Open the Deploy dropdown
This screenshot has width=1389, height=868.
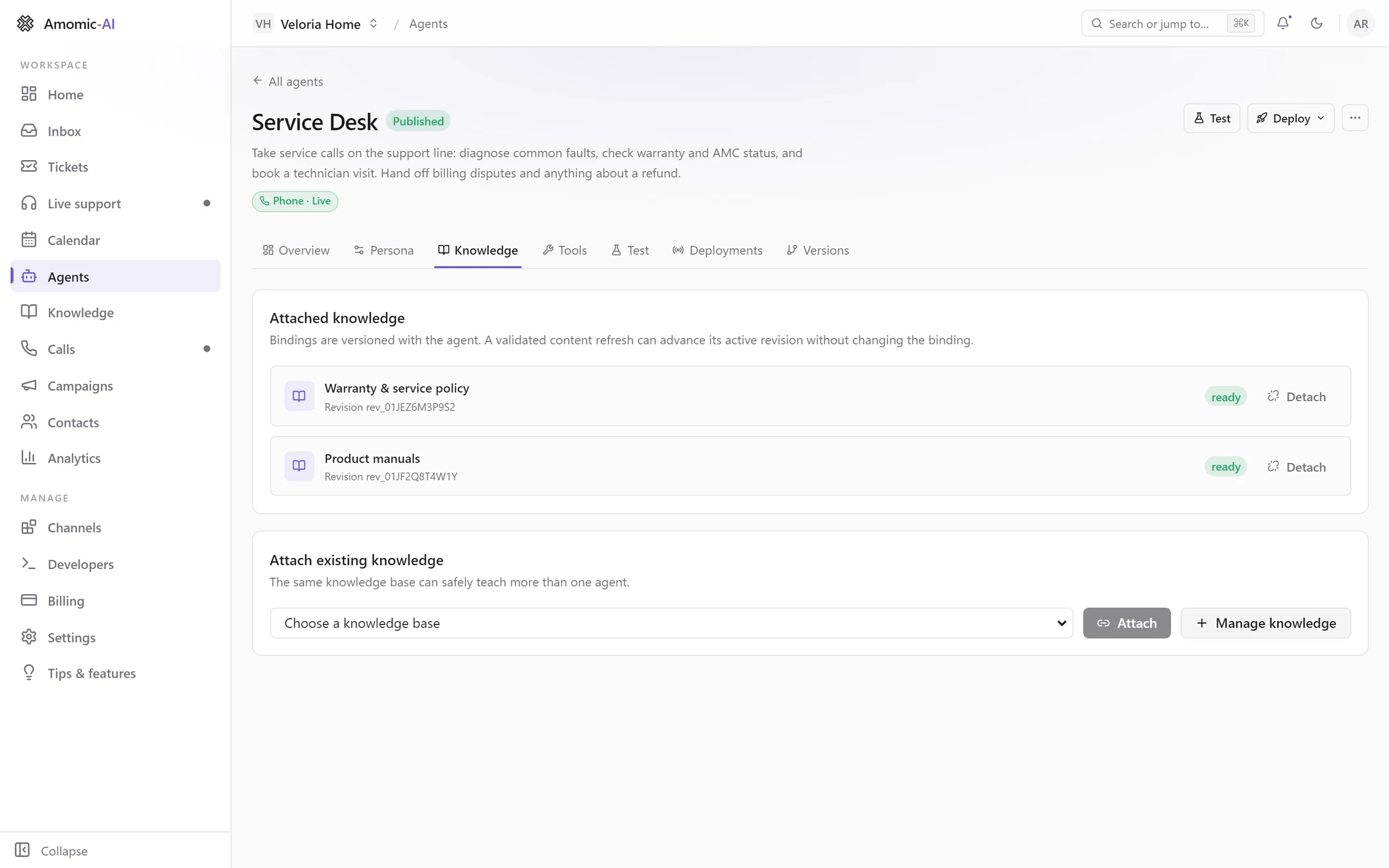tap(1291, 118)
